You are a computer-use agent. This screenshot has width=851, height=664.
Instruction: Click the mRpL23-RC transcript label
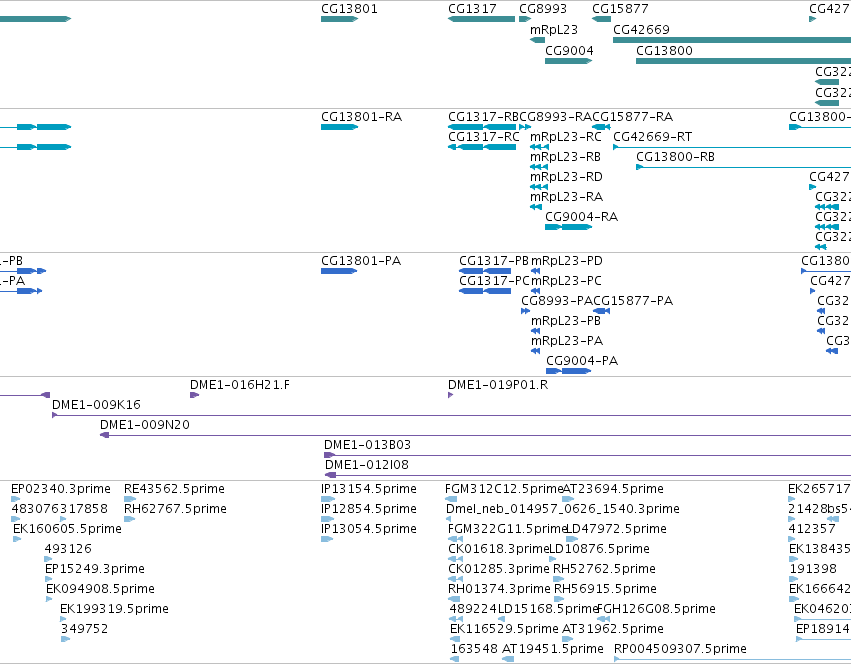566,137
